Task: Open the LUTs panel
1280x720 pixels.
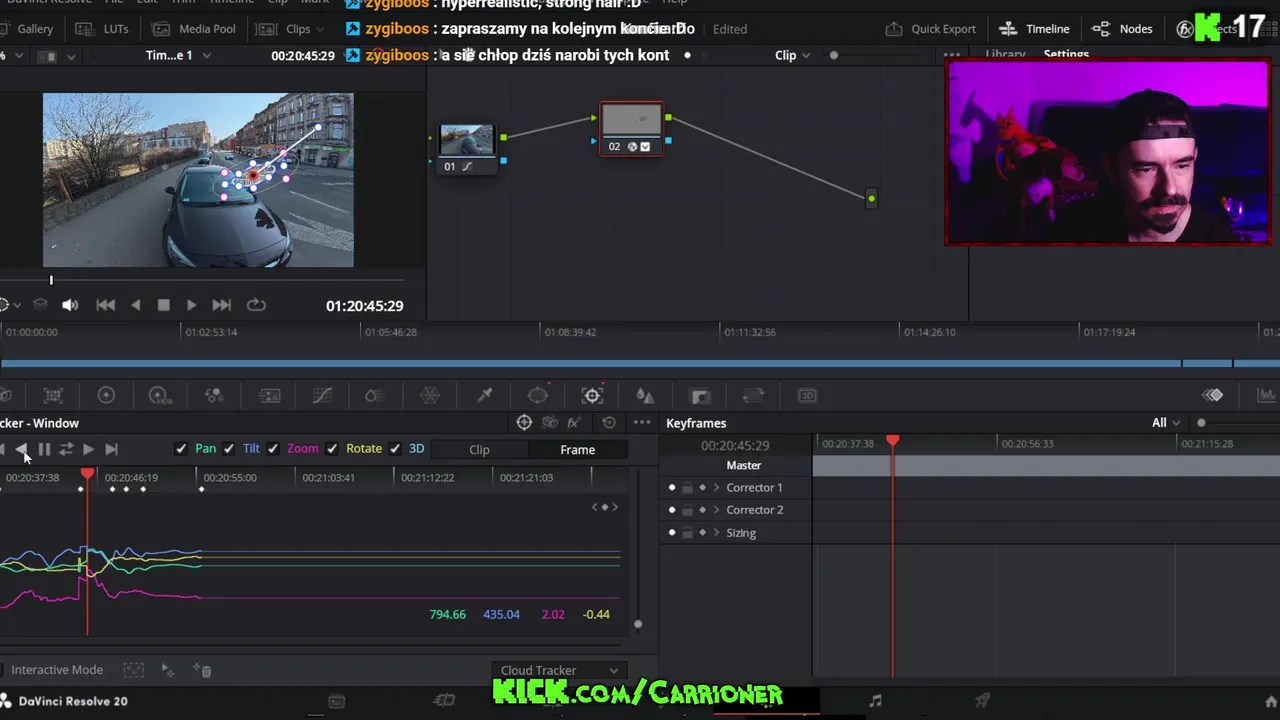Action: [103, 29]
